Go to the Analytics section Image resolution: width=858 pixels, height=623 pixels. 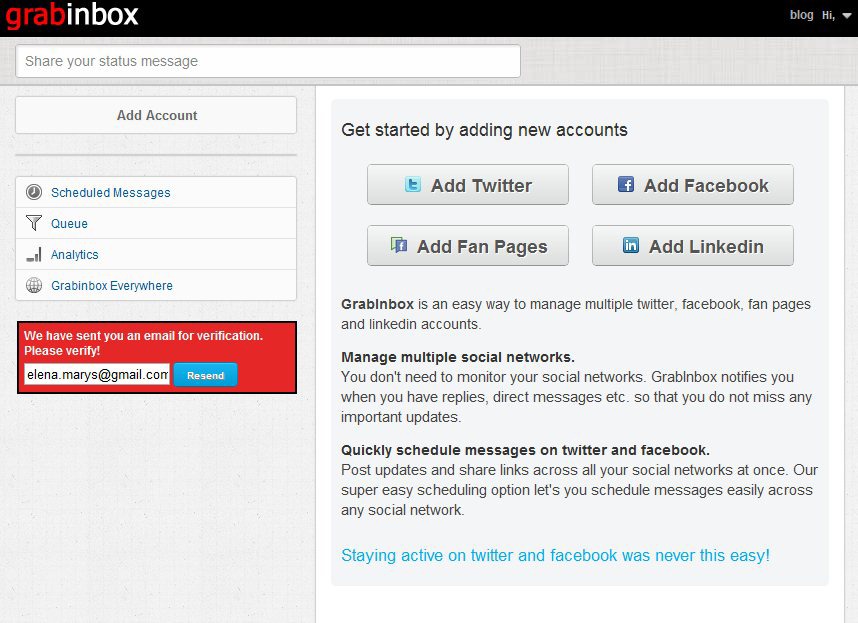(74, 255)
